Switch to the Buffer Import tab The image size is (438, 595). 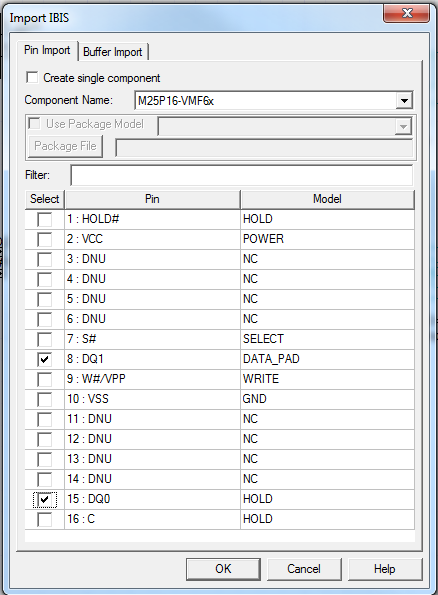pyautogui.click(x=113, y=52)
